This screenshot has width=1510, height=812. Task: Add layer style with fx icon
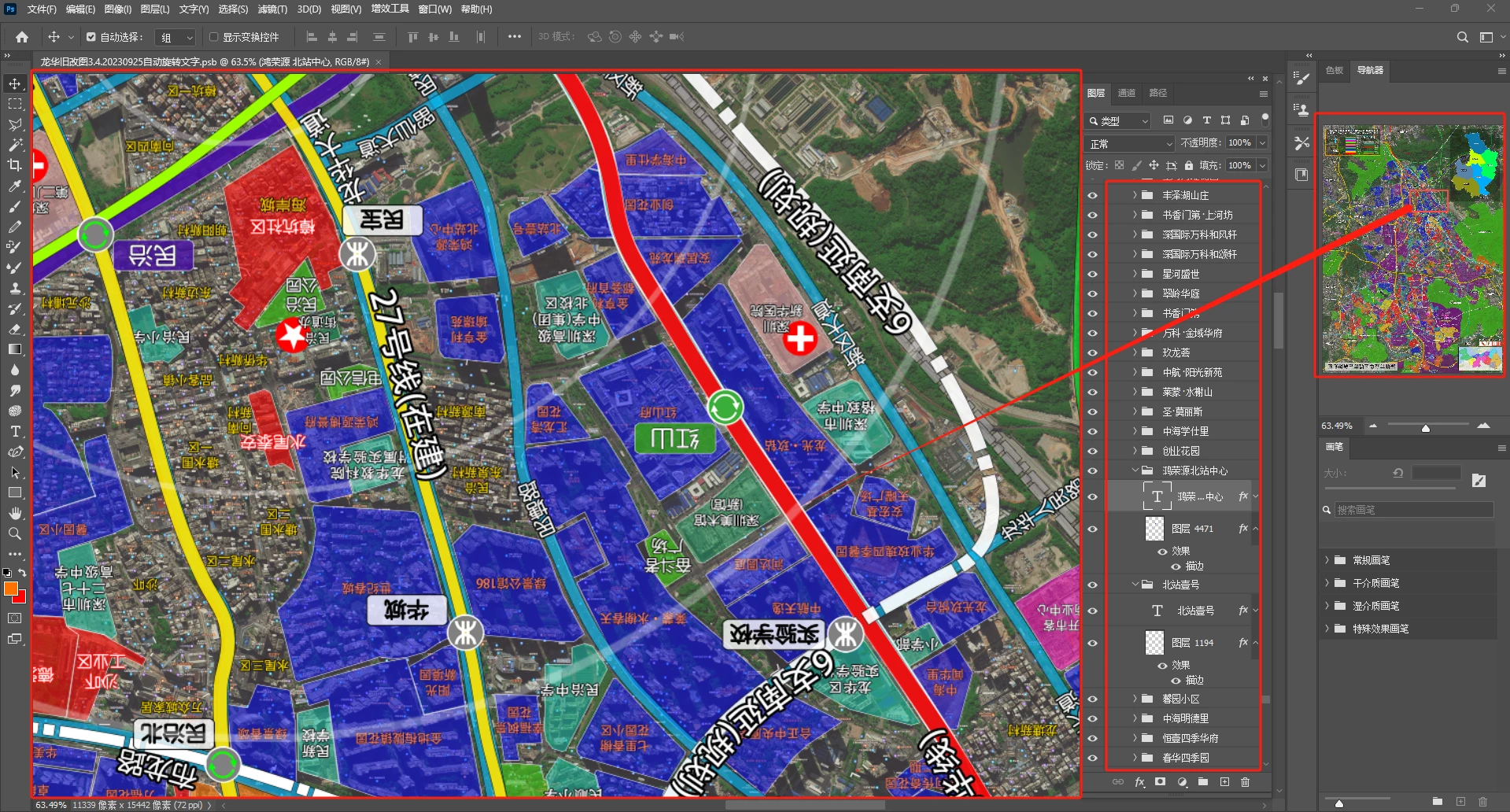coord(1139,782)
